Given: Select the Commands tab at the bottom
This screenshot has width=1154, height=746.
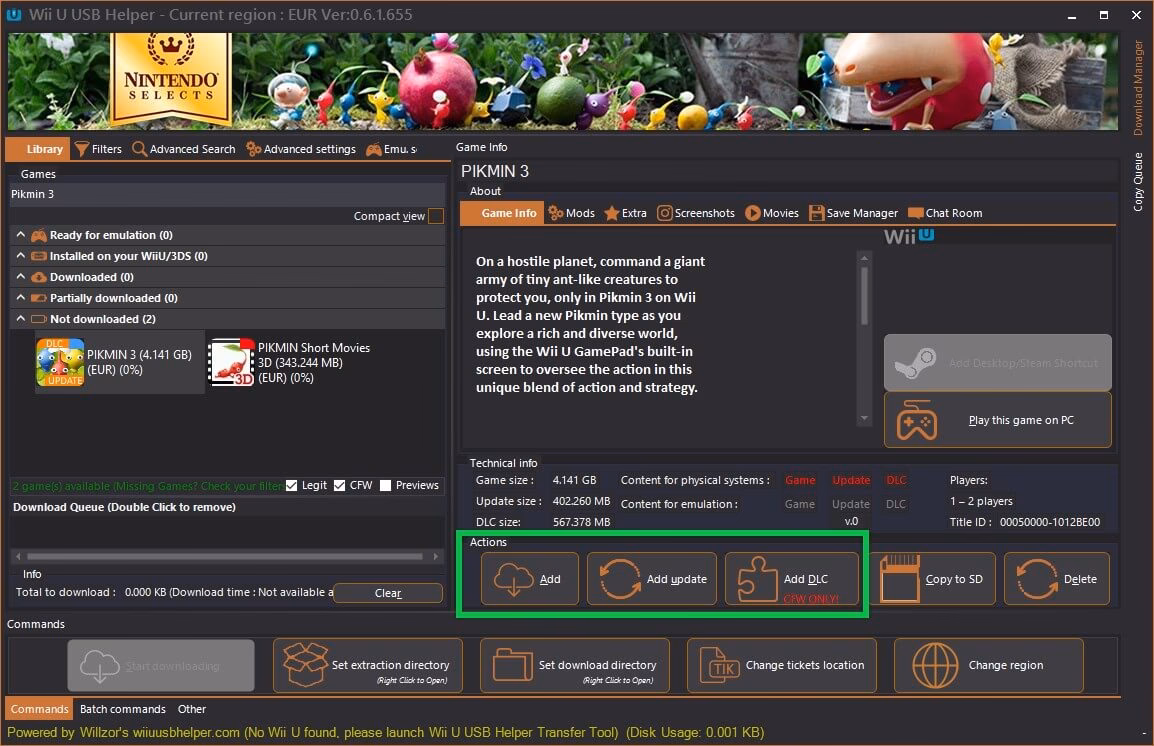Looking at the screenshot, I should (x=39, y=708).
